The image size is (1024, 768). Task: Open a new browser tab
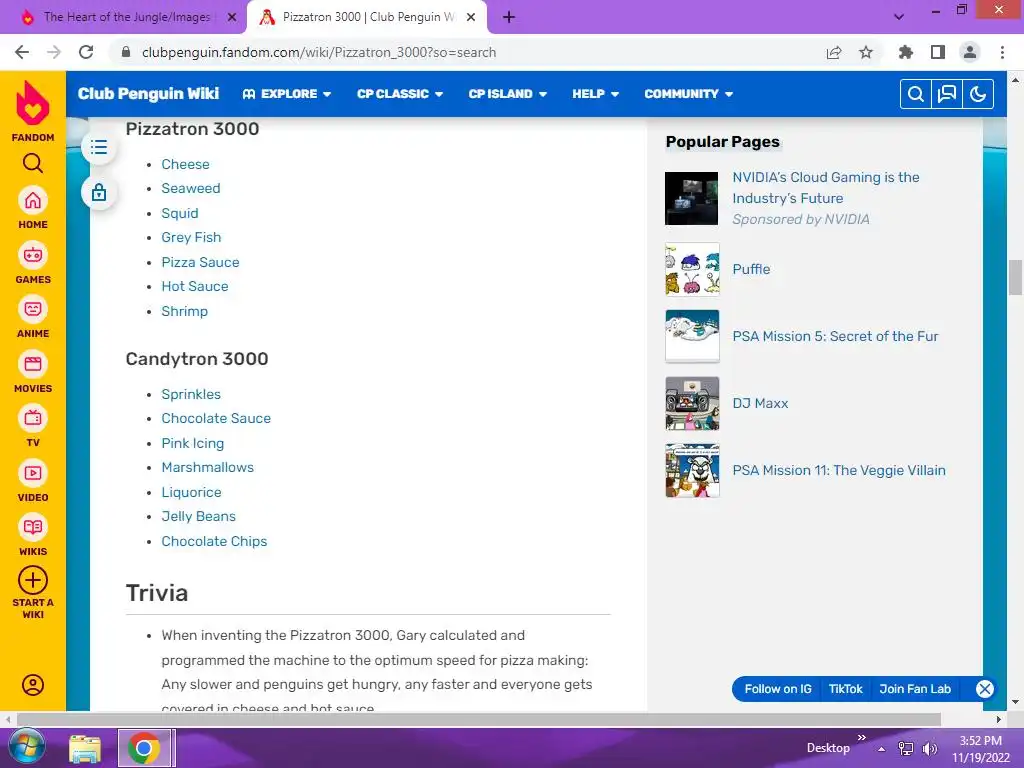point(509,18)
